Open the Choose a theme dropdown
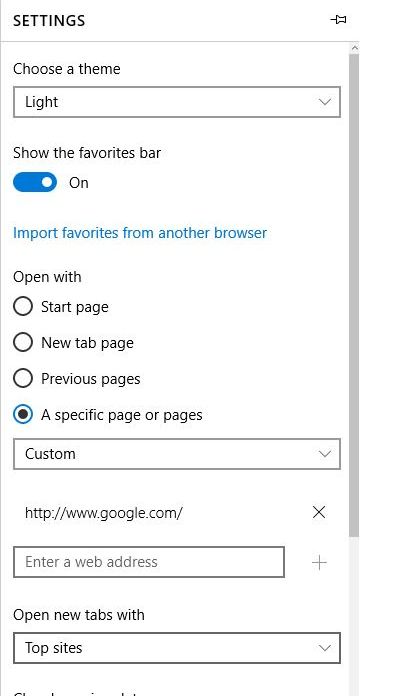The width and height of the screenshot is (407, 696). (x=177, y=102)
